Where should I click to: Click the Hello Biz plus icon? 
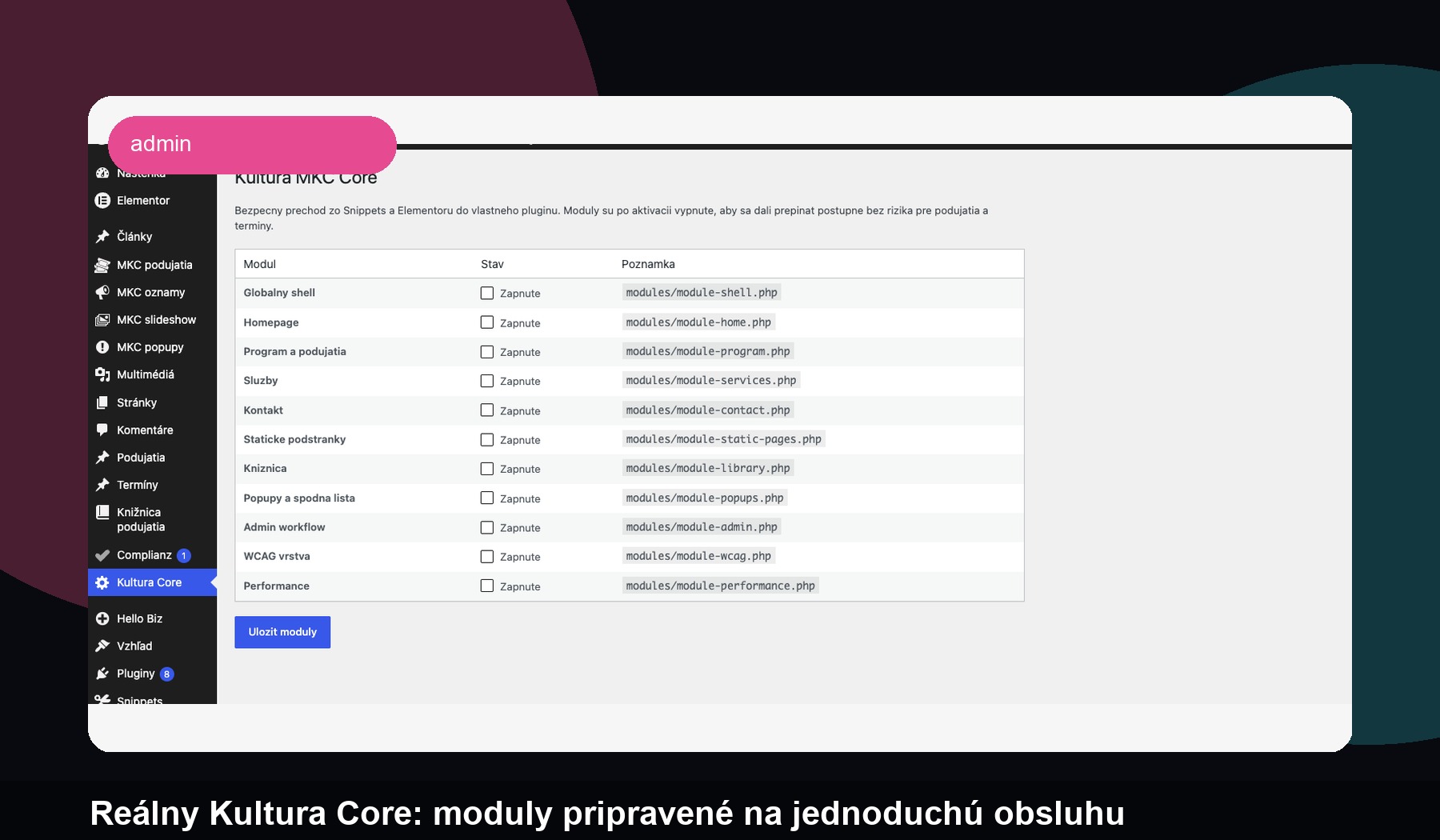102,618
